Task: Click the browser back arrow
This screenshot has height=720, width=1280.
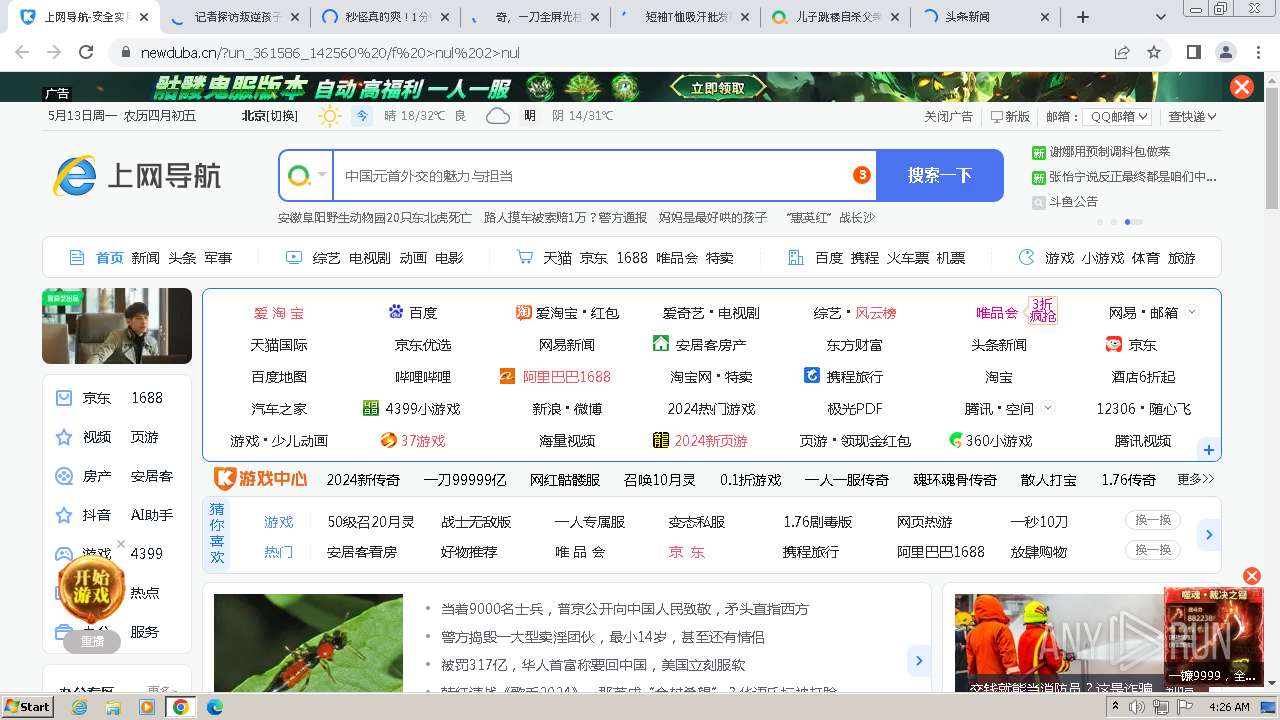Action: (22, 52)
